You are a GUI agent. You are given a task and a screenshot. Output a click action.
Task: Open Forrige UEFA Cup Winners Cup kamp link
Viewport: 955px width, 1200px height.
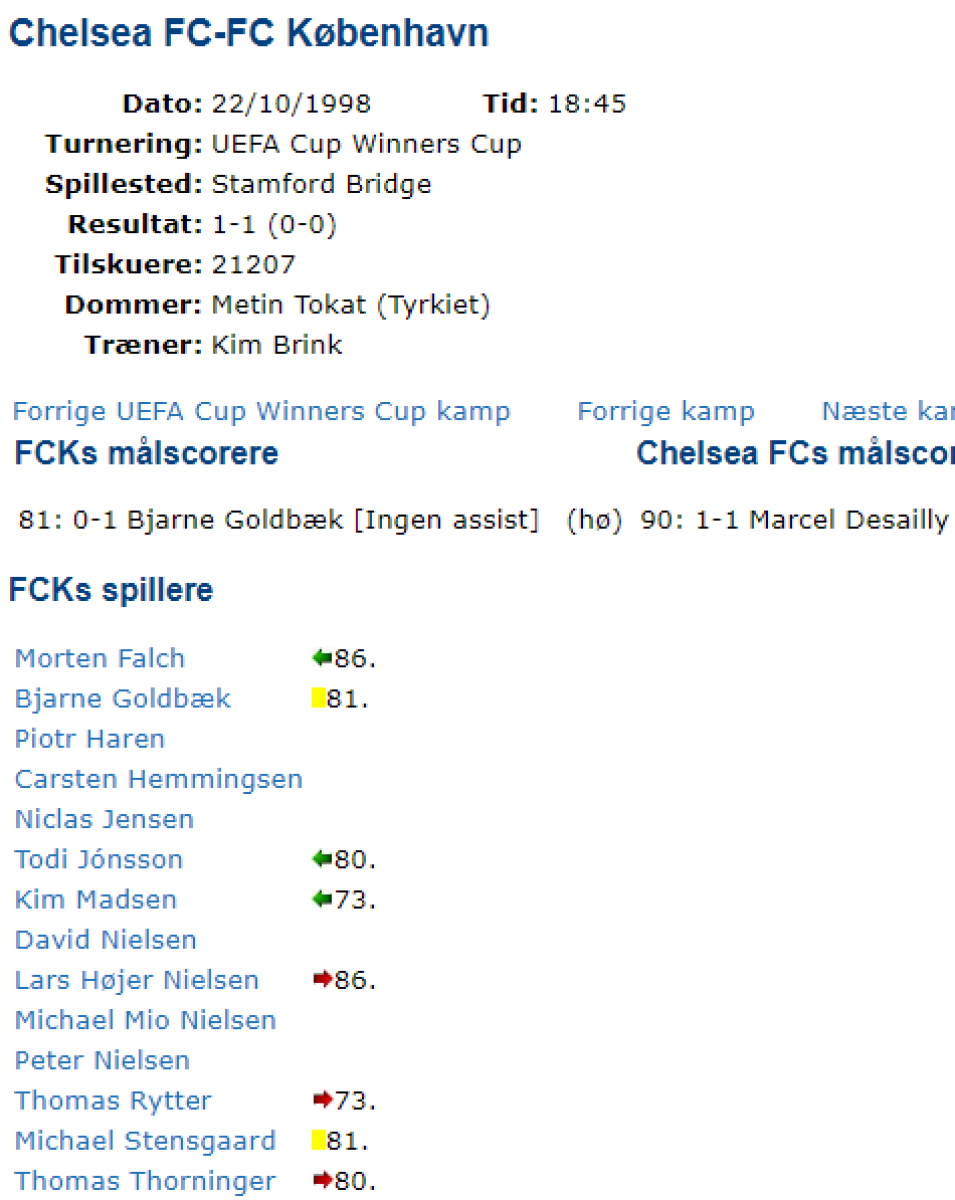point(261,411)
